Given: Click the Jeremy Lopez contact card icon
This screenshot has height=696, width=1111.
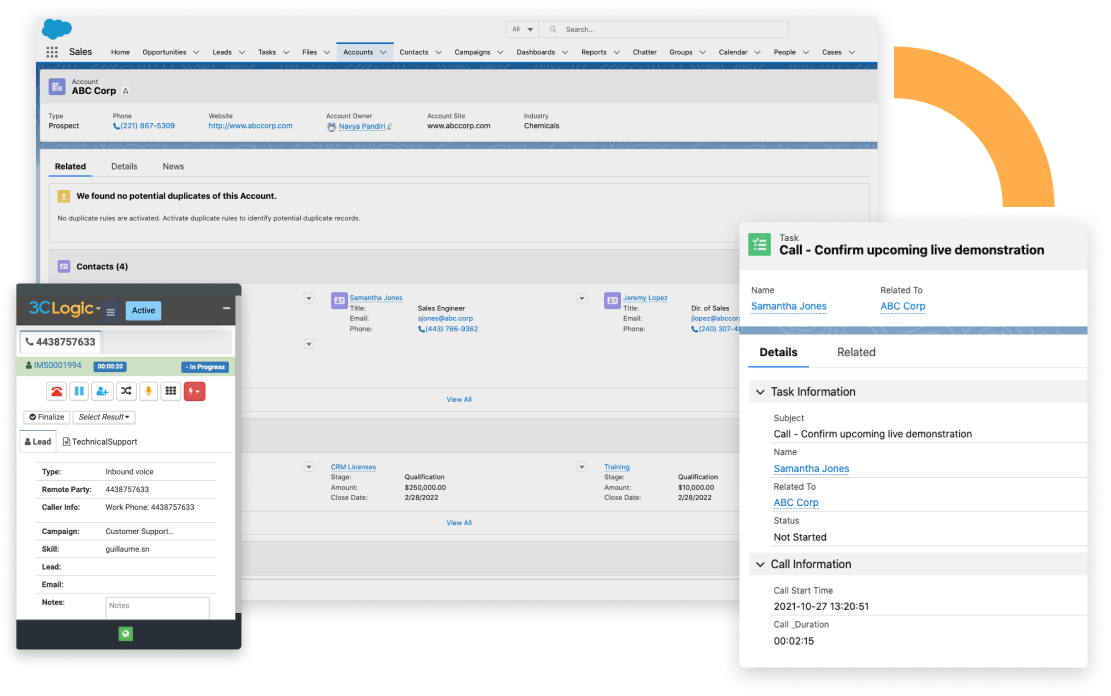Looking at the screenshot, I should click(x=612, y=301).
